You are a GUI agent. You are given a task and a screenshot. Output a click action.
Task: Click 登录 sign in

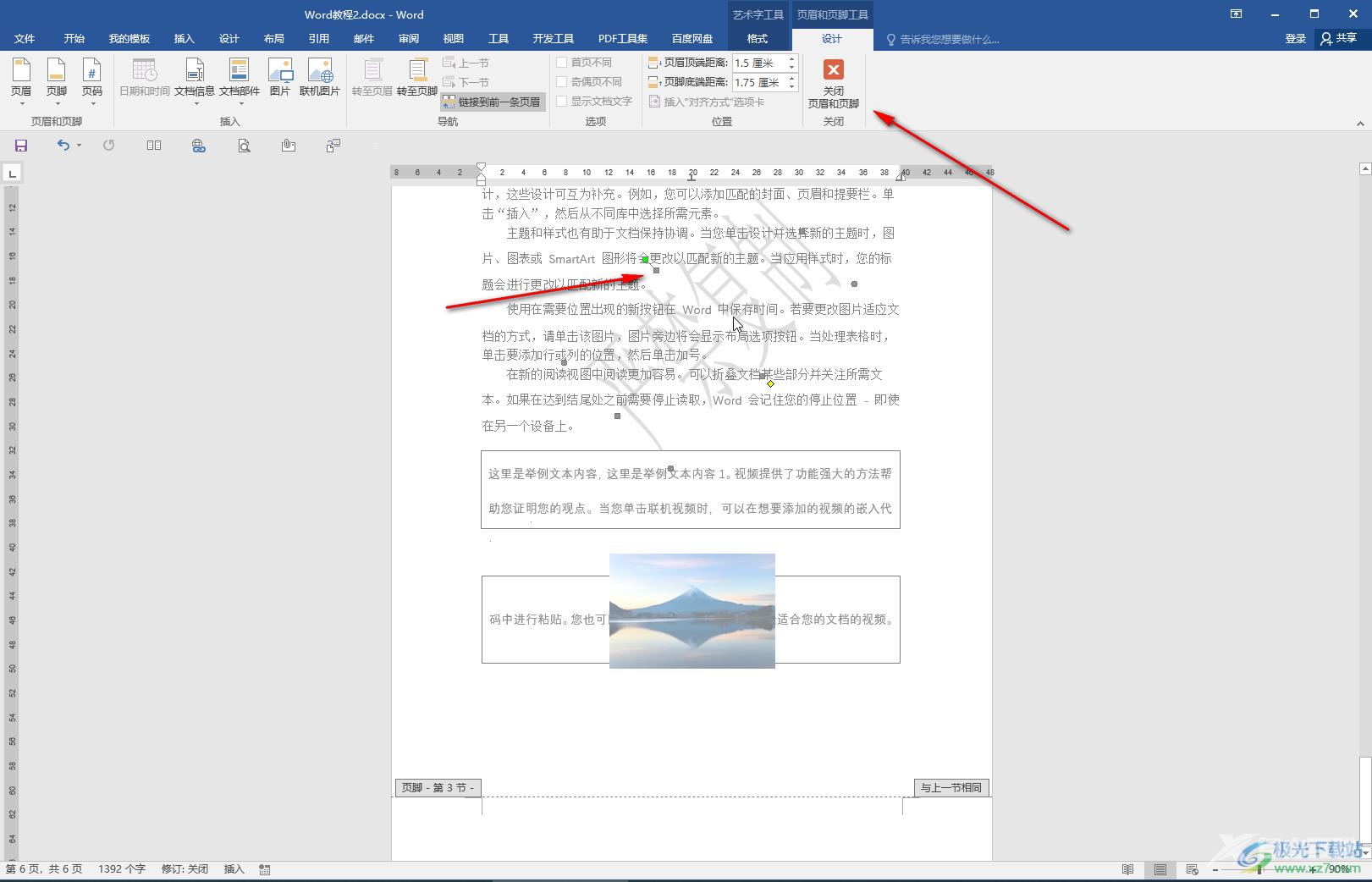[x=1295, y=39]
